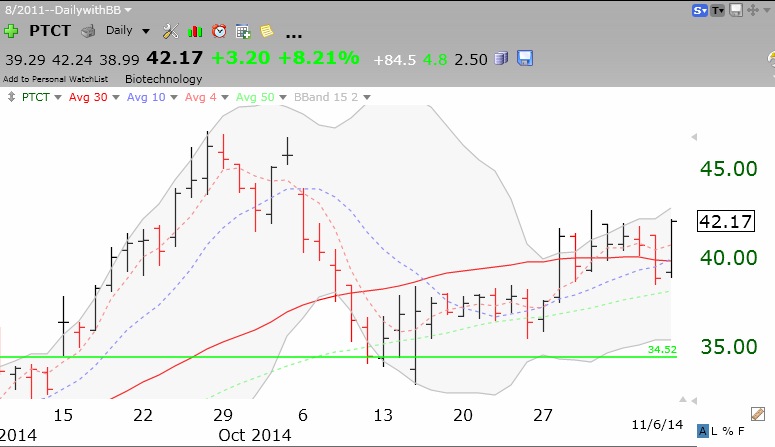Click the PTCT ticker symbol in header
Viewport: 775px width, 447px height.
pyautogui.click(x=50, y=31)
